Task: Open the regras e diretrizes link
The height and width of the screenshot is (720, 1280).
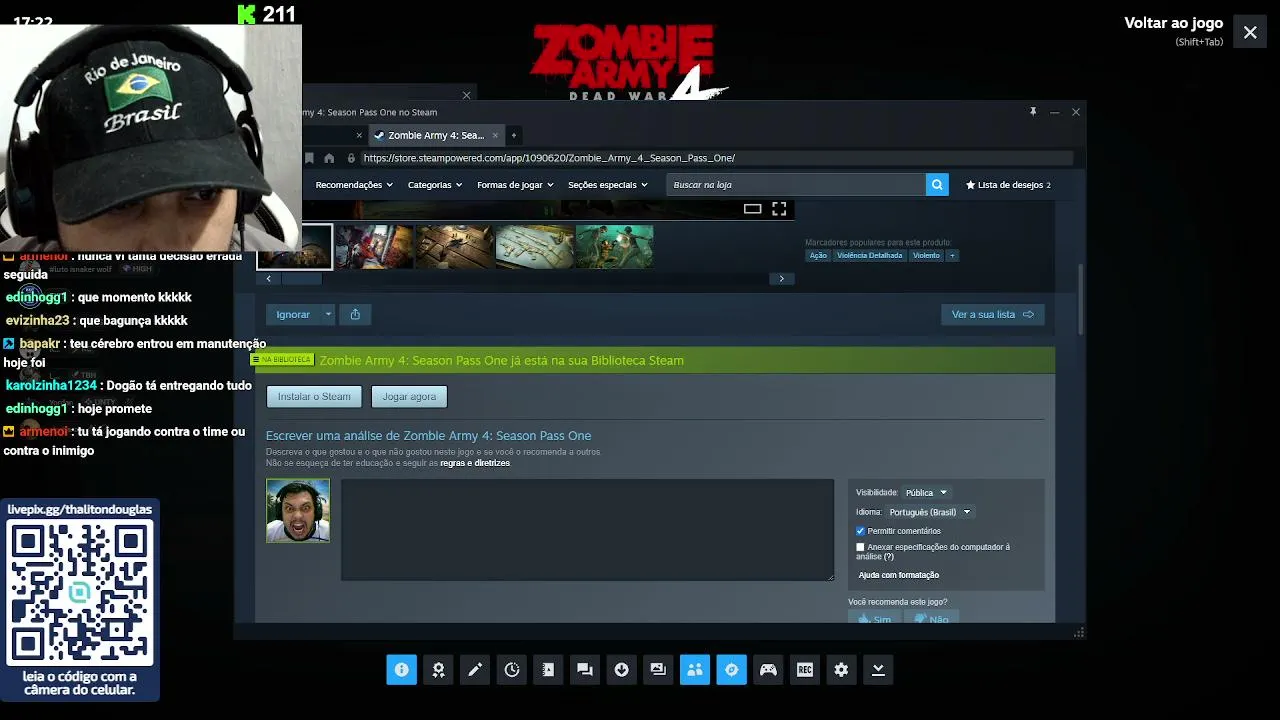Action: pyautogui.click(x=475, y=463)
